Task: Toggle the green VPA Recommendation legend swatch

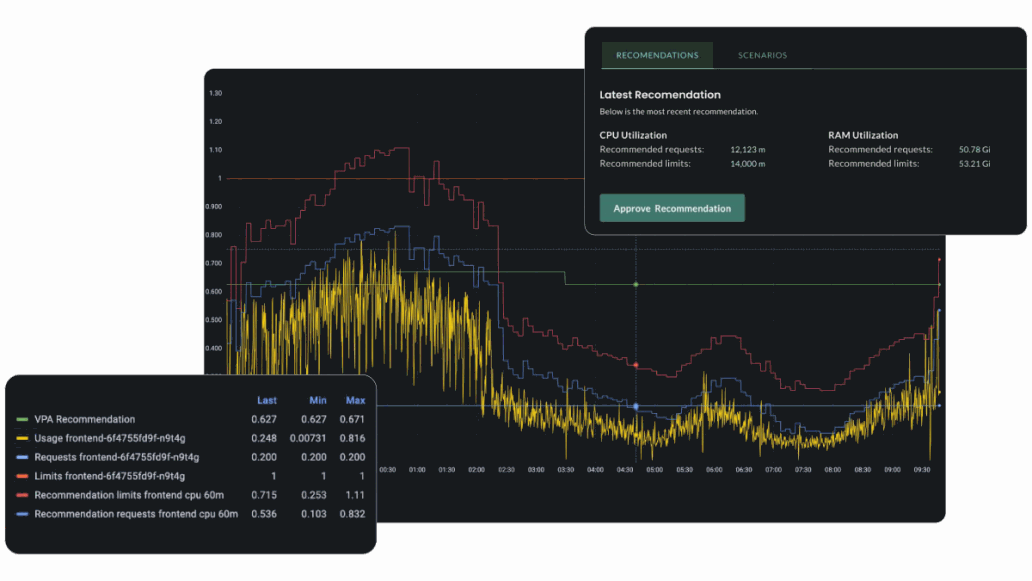Action: 23,420
